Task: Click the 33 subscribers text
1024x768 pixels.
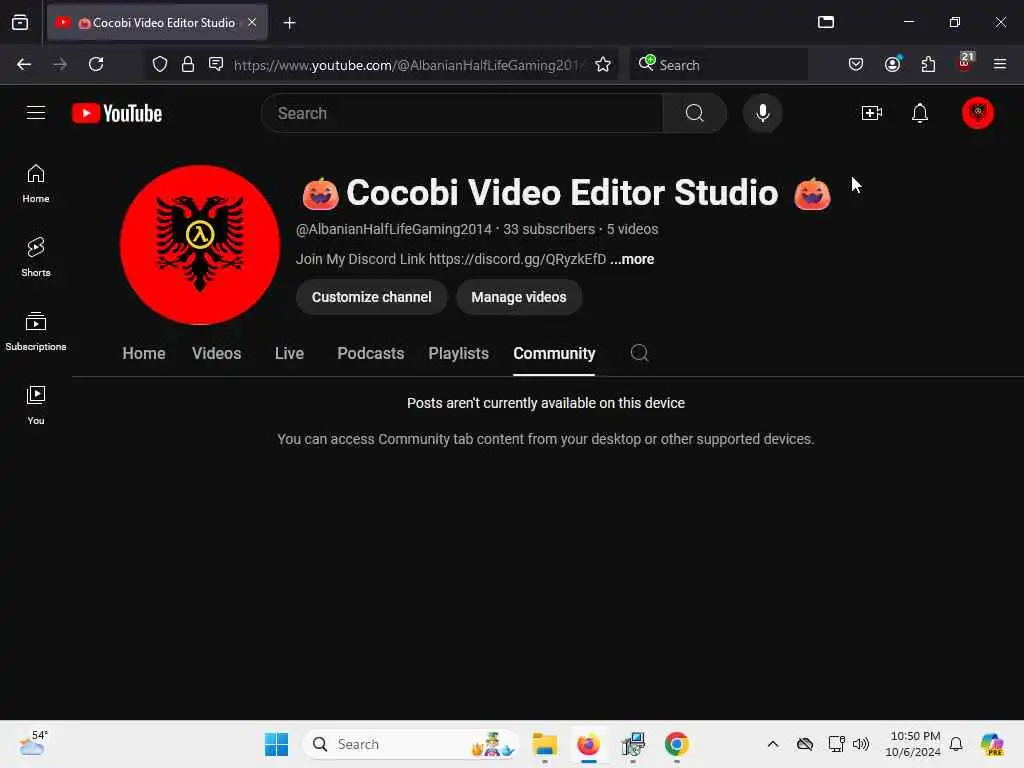Action: click(549, 229)
